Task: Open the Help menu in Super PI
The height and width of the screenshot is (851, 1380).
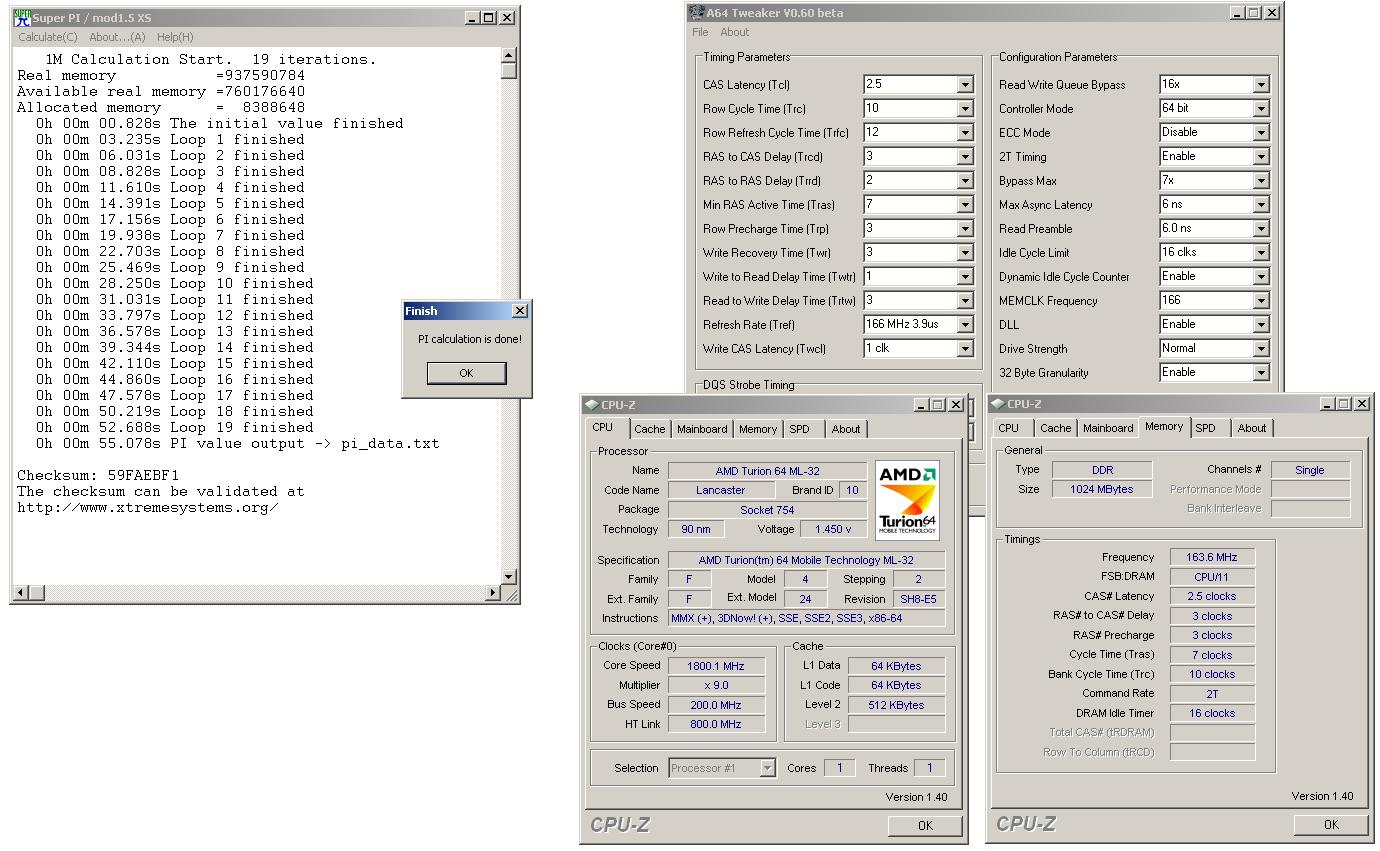Action: [x=175, y=37]
